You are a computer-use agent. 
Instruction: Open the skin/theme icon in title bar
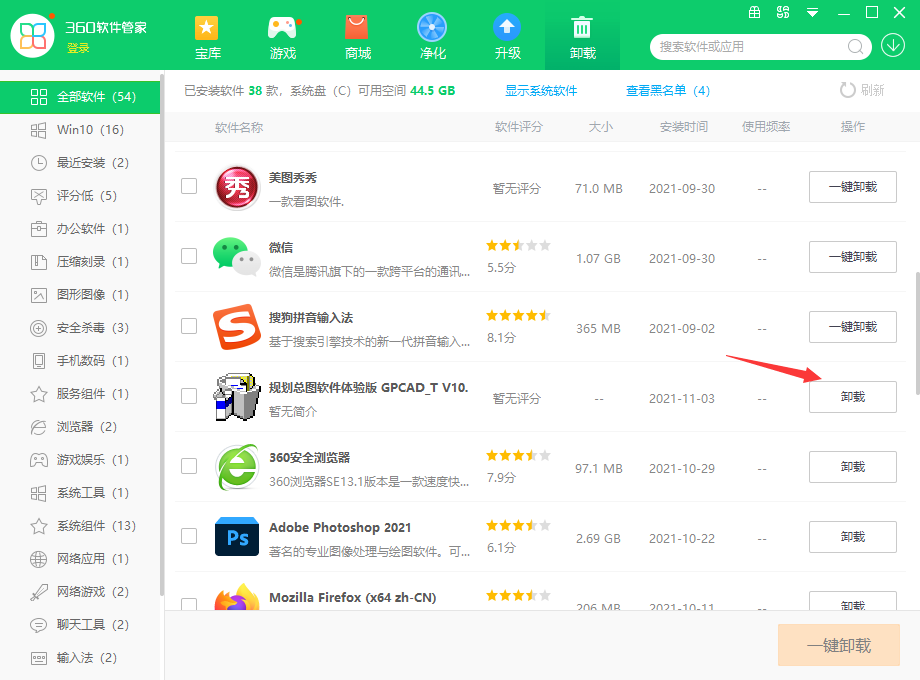tap(783, 12)
